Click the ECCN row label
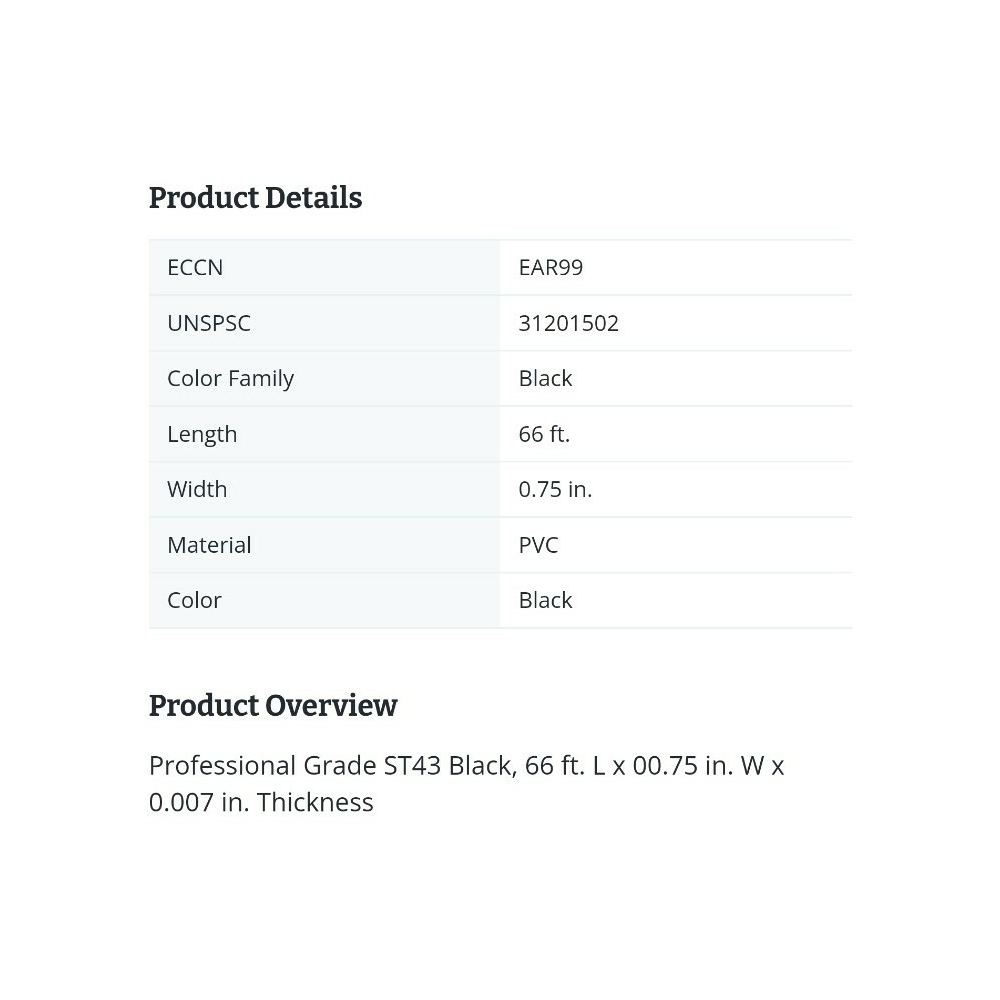 coord(195,268)
